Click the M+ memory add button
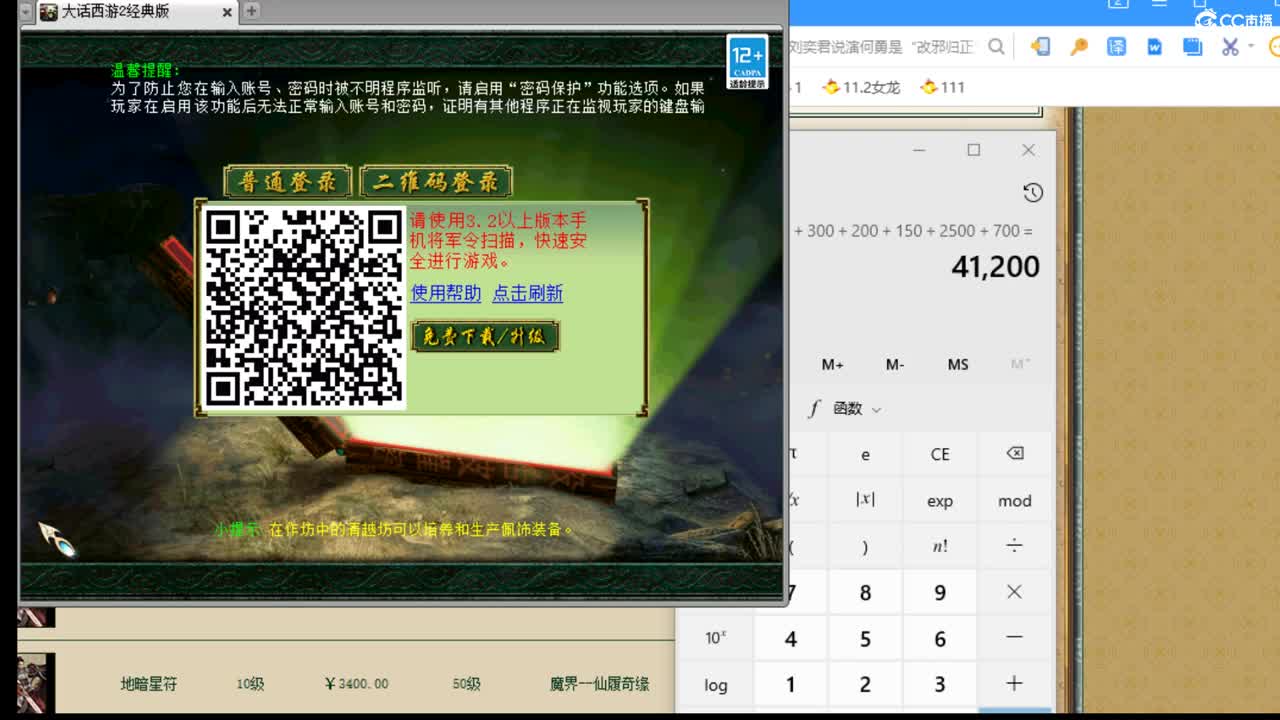The height and width of the screenshot is (720, 1280). [833, 364]
